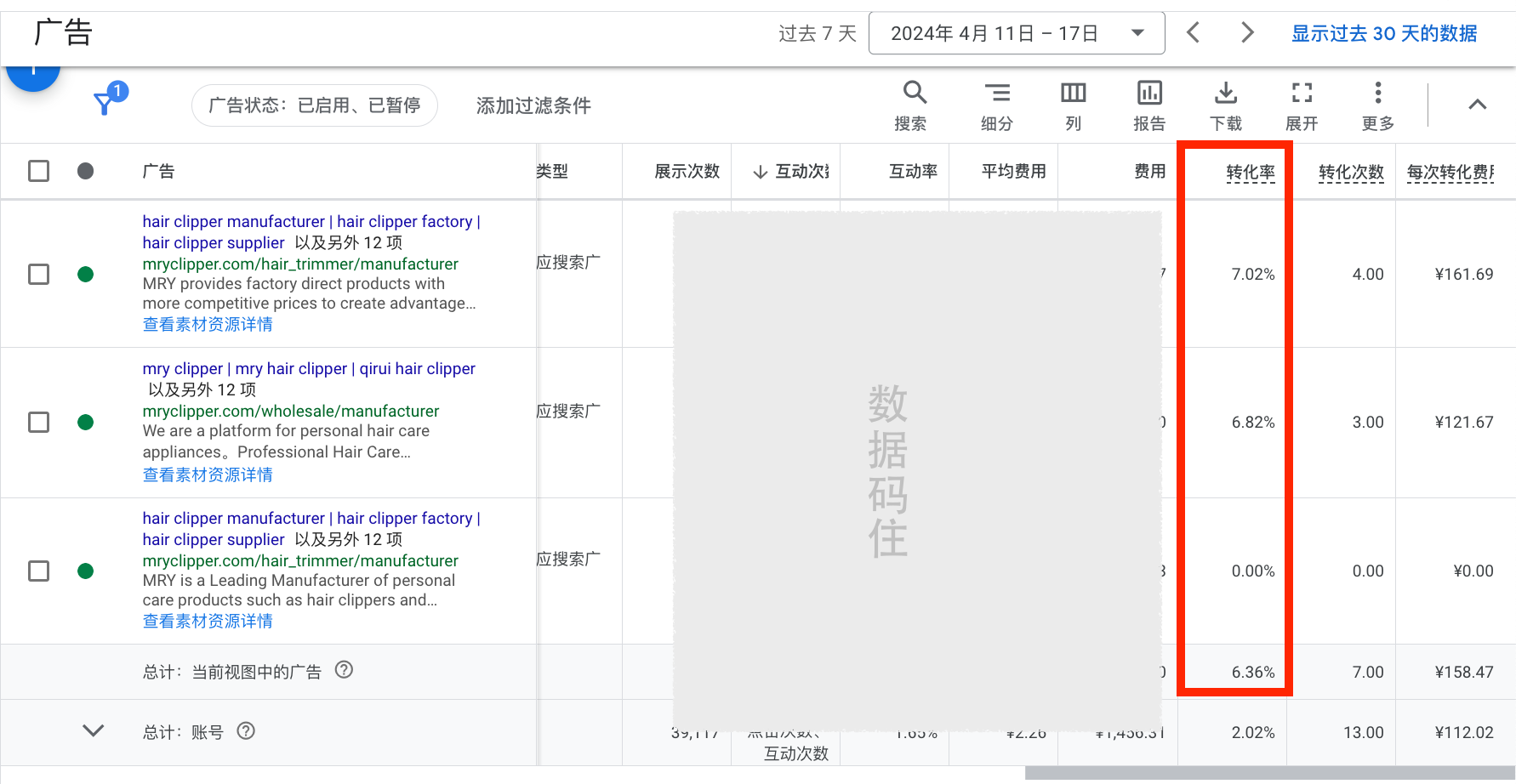Check the mry clipper ad row checkbox

pyautogui.click(x=38, y=422)
